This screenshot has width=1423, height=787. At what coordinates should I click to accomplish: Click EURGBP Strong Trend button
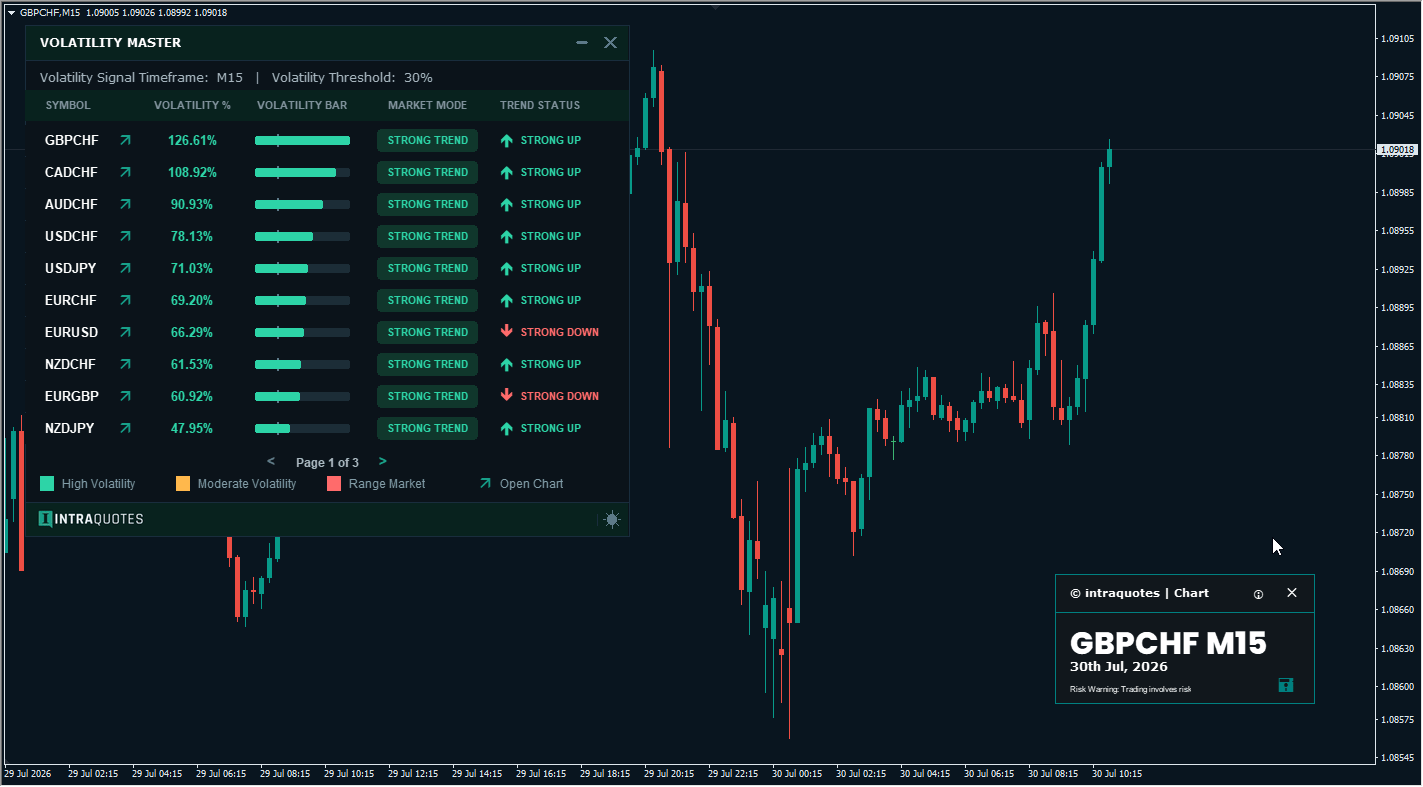click(x=428, y=397)
